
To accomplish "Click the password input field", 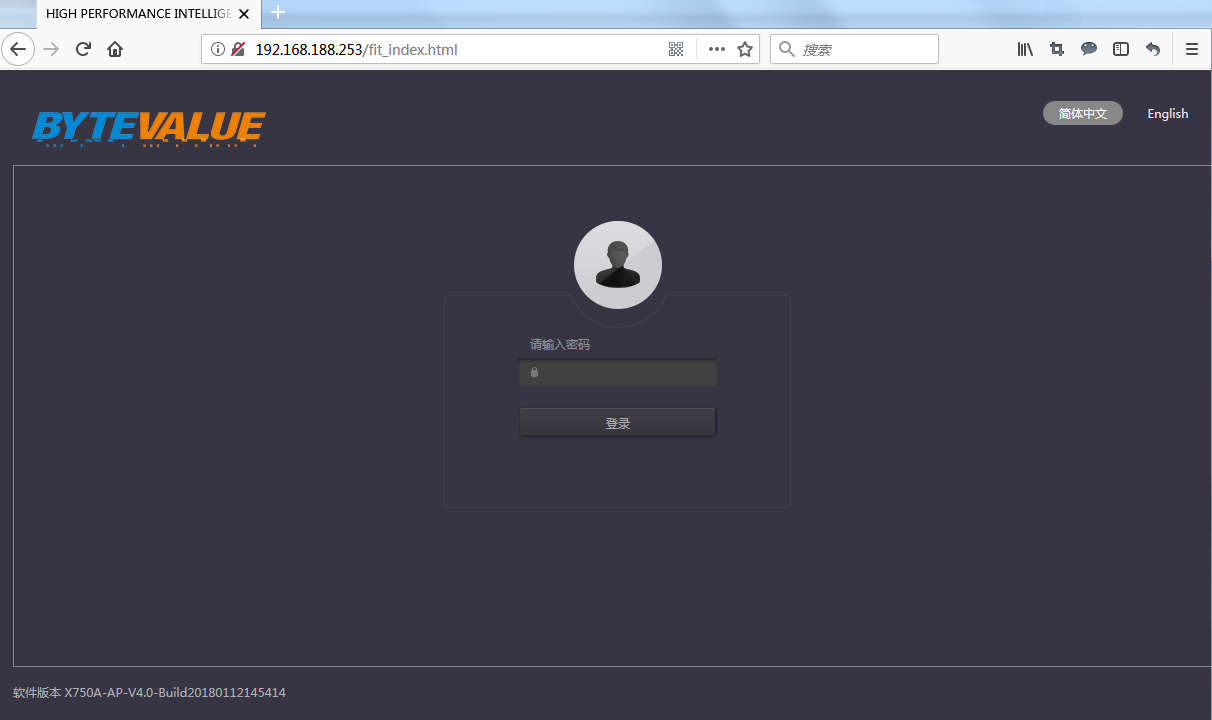I will point(627,373).
